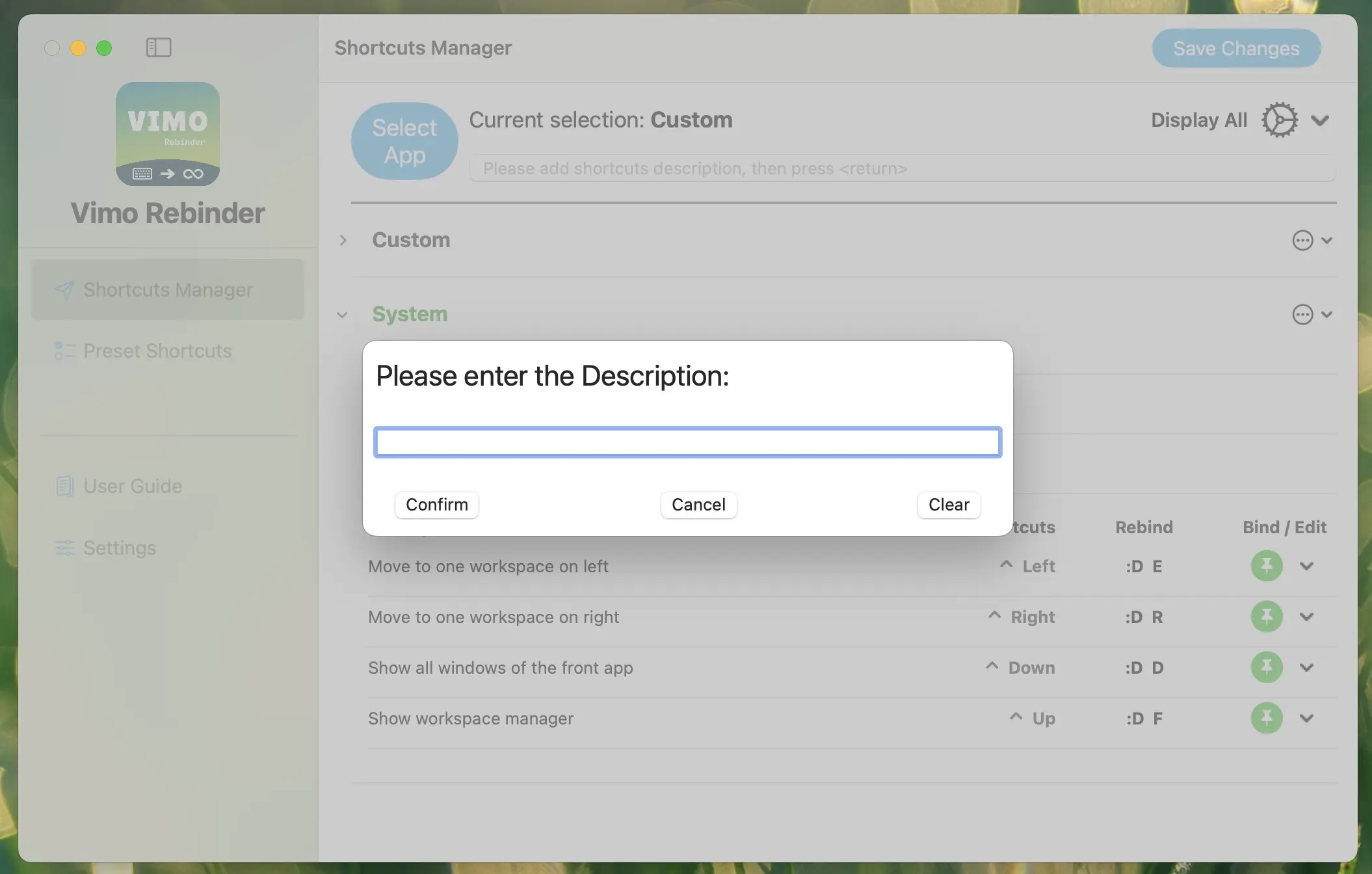Image resolution: width=1372 pixels, height=874 pixels.
Task: Collapse the System section
Action: (342, 315)
